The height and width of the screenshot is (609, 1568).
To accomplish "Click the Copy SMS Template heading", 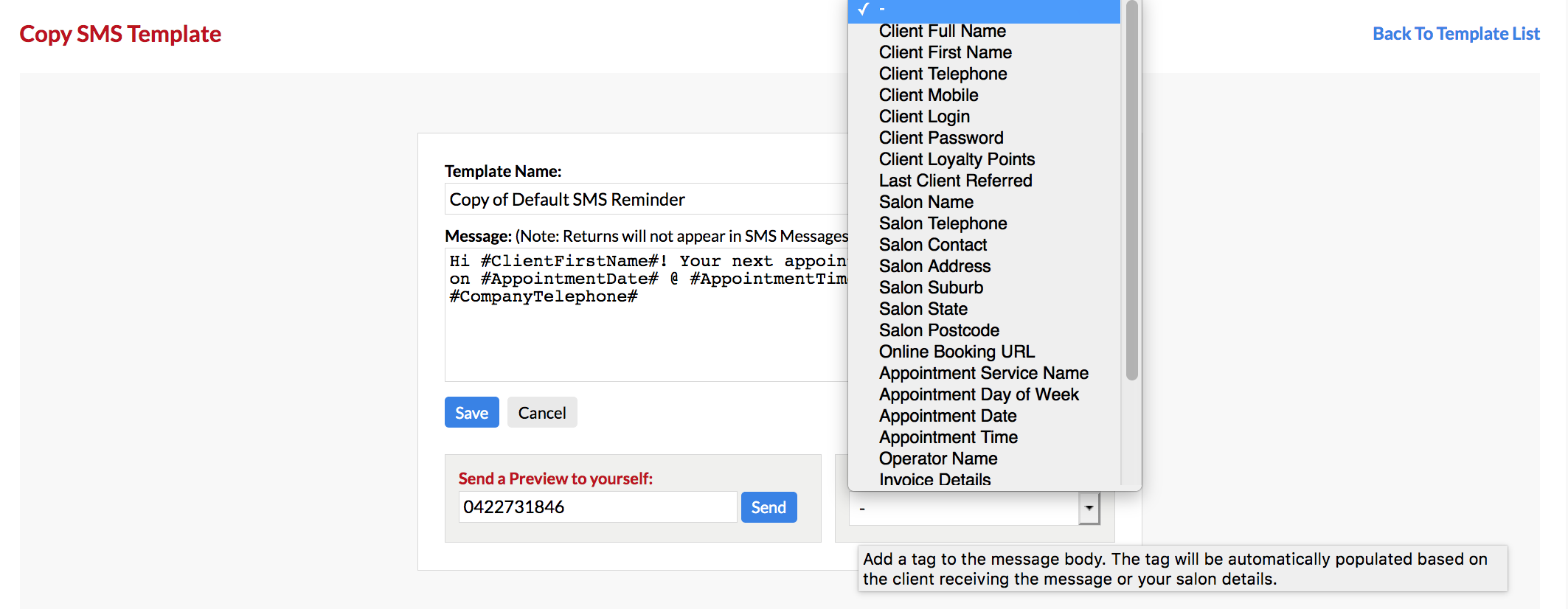I will point(120,34).
